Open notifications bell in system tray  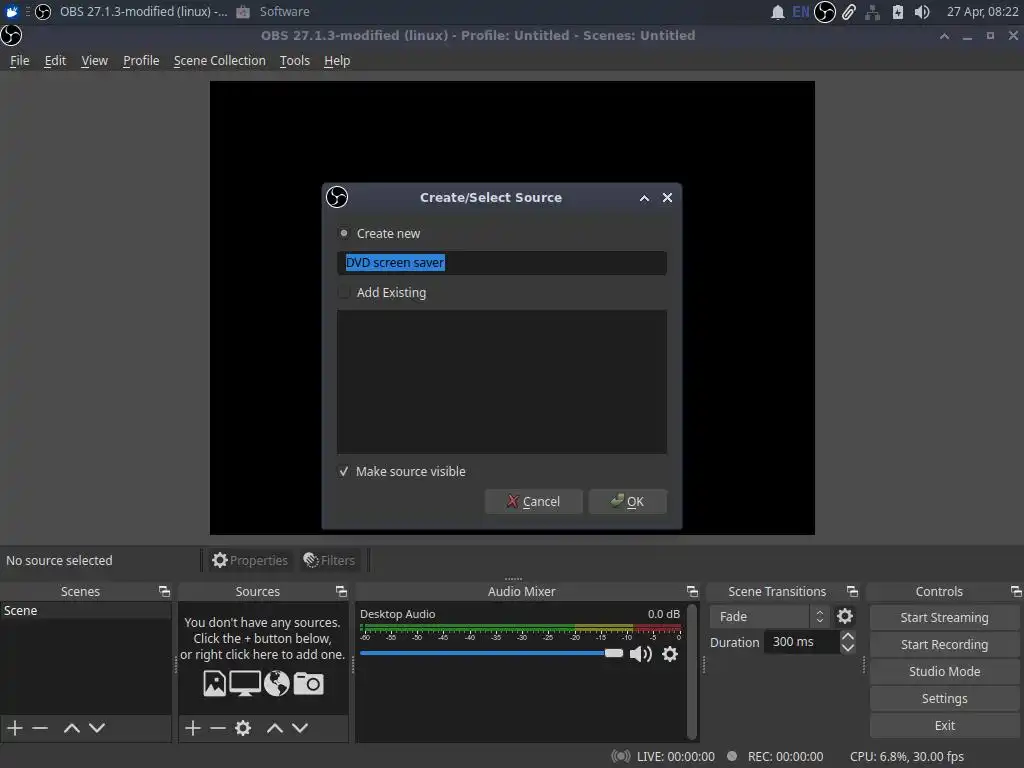pos(777,12)
